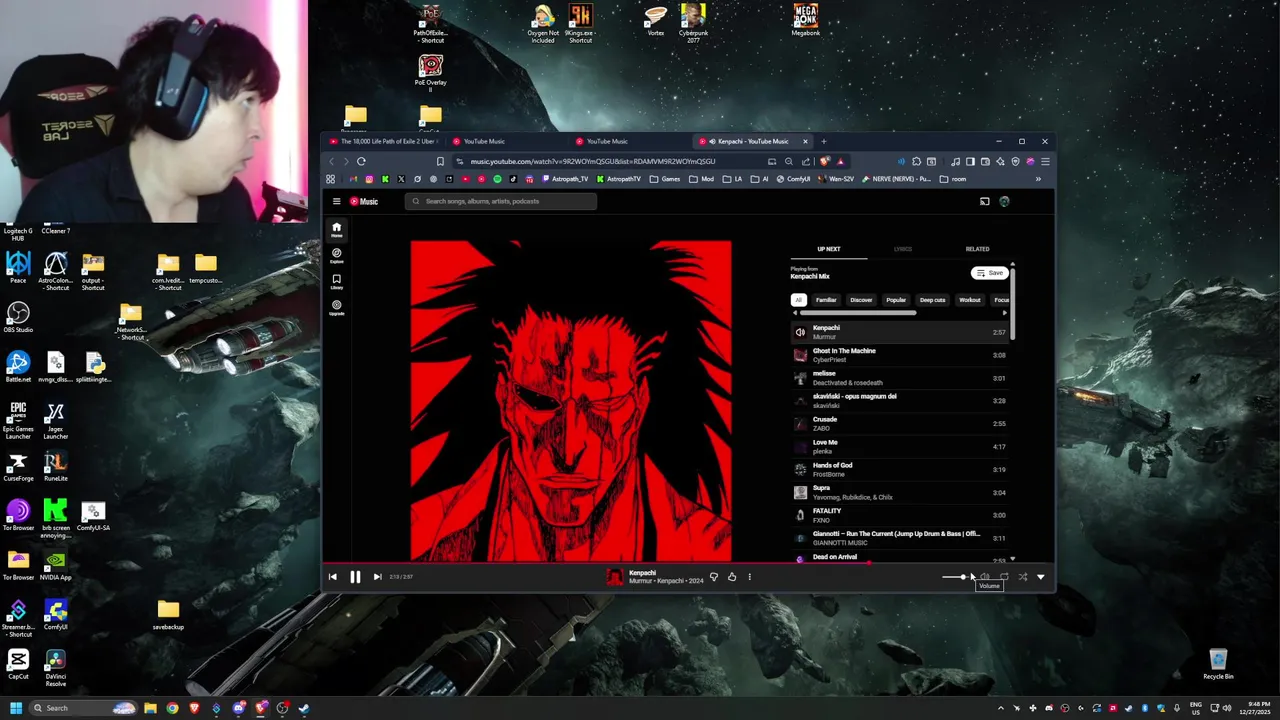Go to Home in the sidebar
Screen dimensions: 1280x720
pos(337,229)
